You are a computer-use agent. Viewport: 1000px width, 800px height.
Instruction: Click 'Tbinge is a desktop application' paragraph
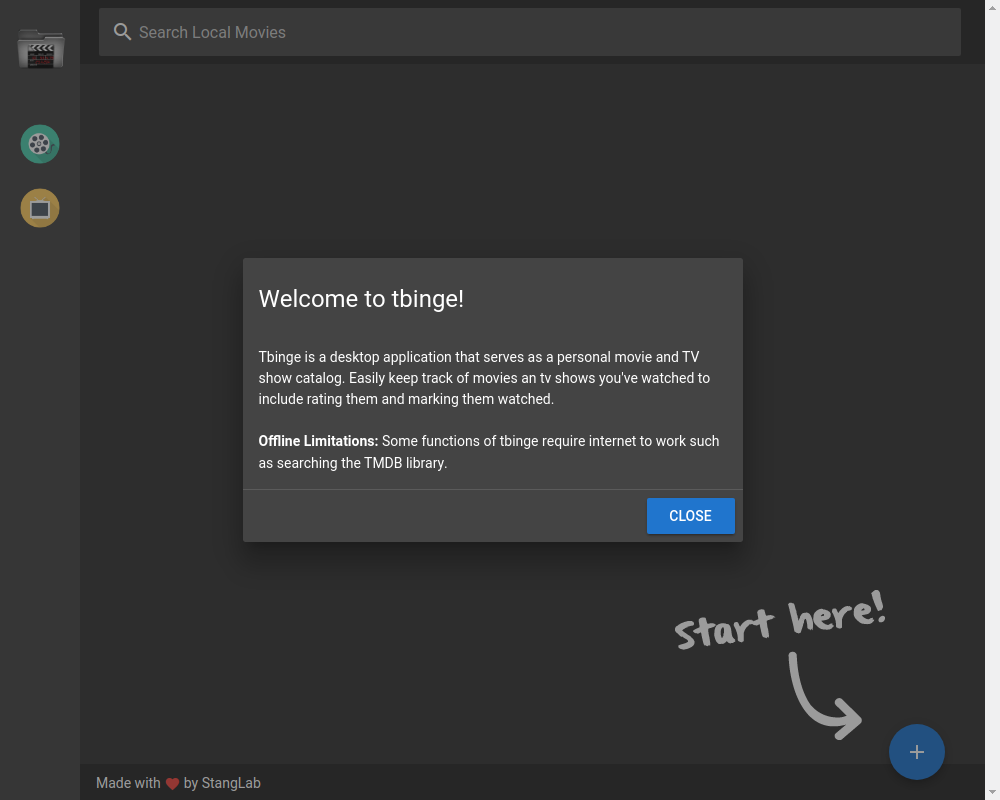click(x=484, y=378)
